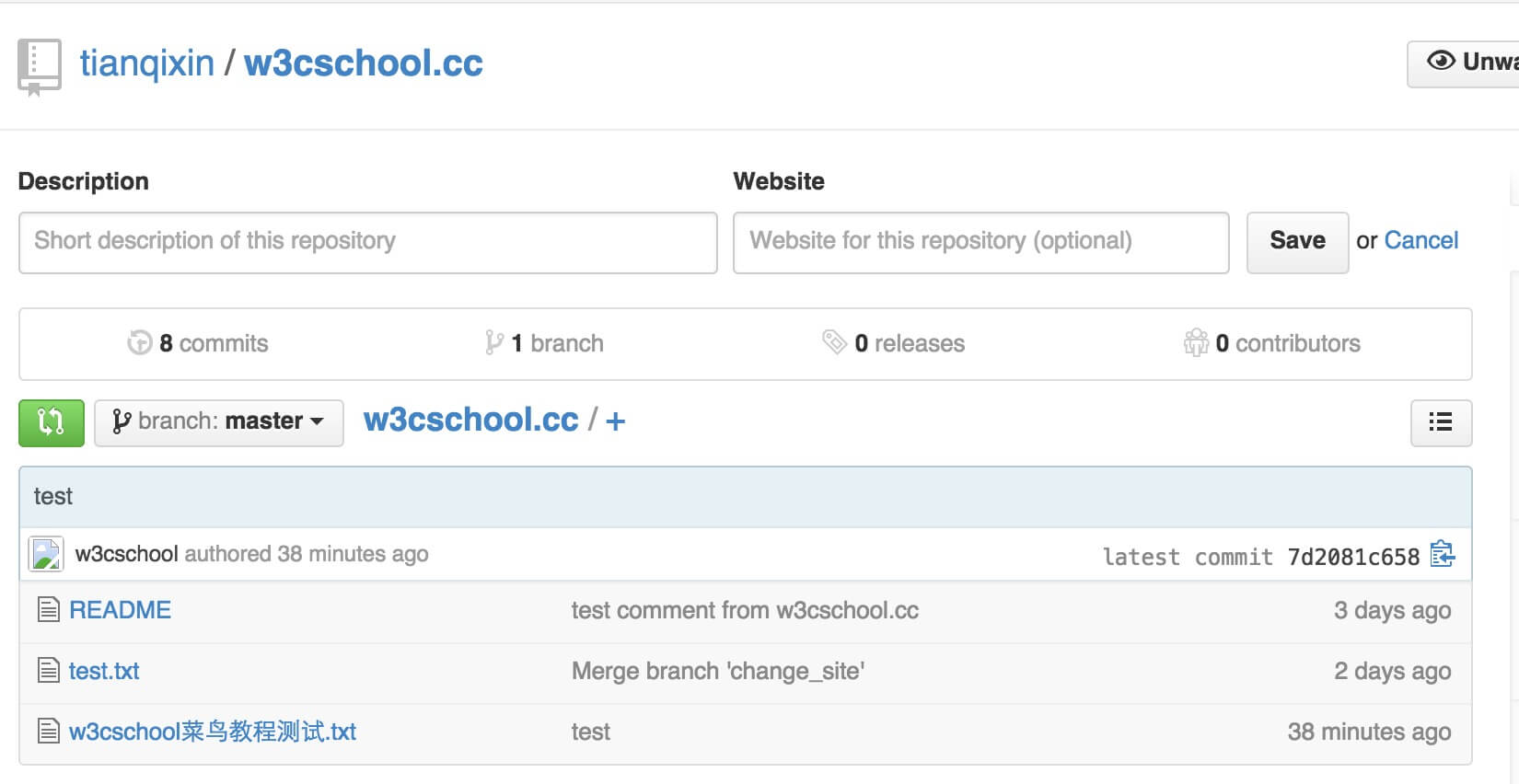Screen dimensions: 1519x784
Task: Click the repository book icon
Action: tap(39, 65)
